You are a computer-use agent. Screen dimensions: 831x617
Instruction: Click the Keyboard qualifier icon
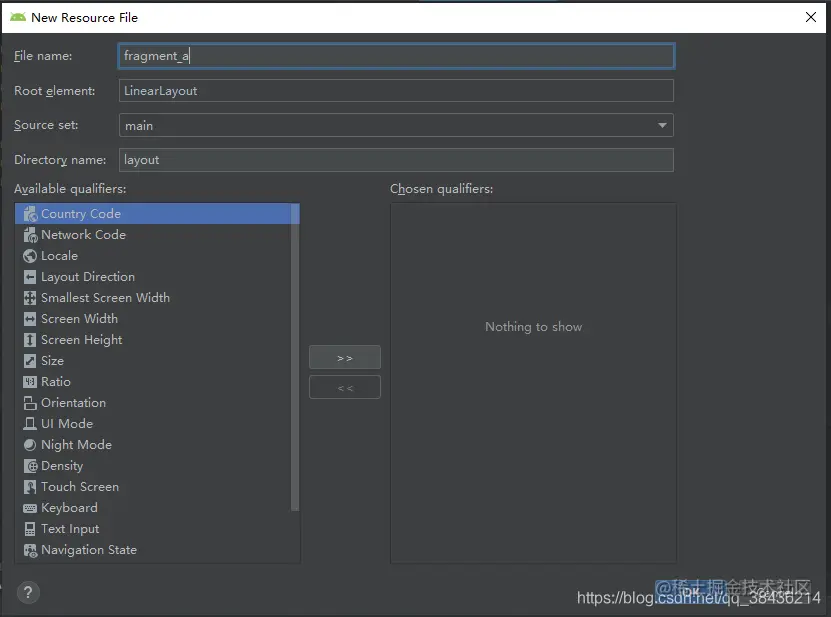(x=30, y=508)
